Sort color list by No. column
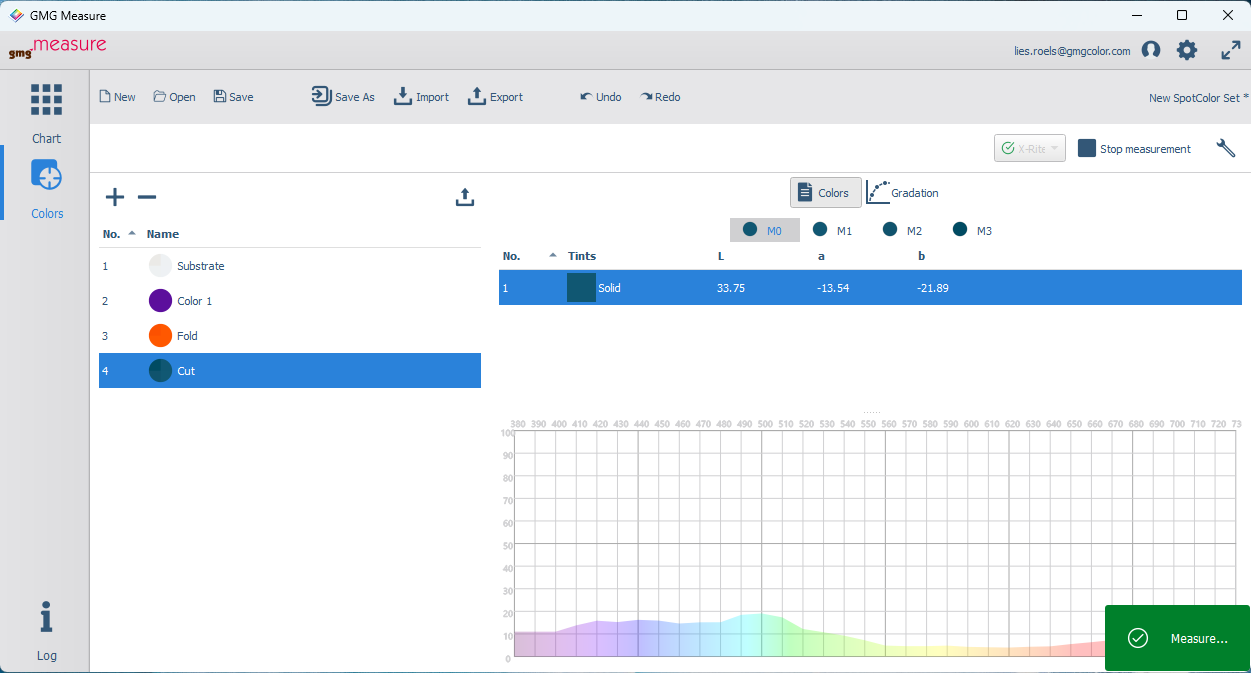The image size is (1251, 673). tap(119, 234)
